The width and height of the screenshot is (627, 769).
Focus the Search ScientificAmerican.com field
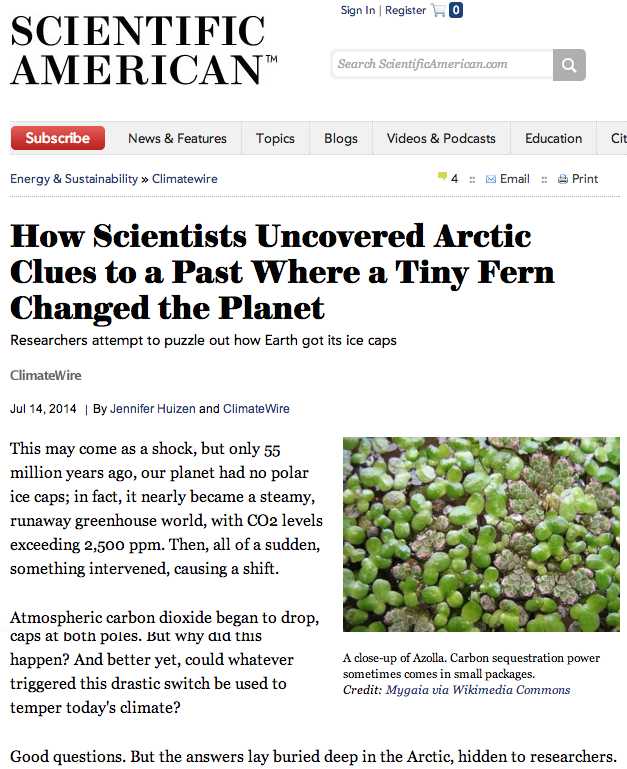(440, 65)
